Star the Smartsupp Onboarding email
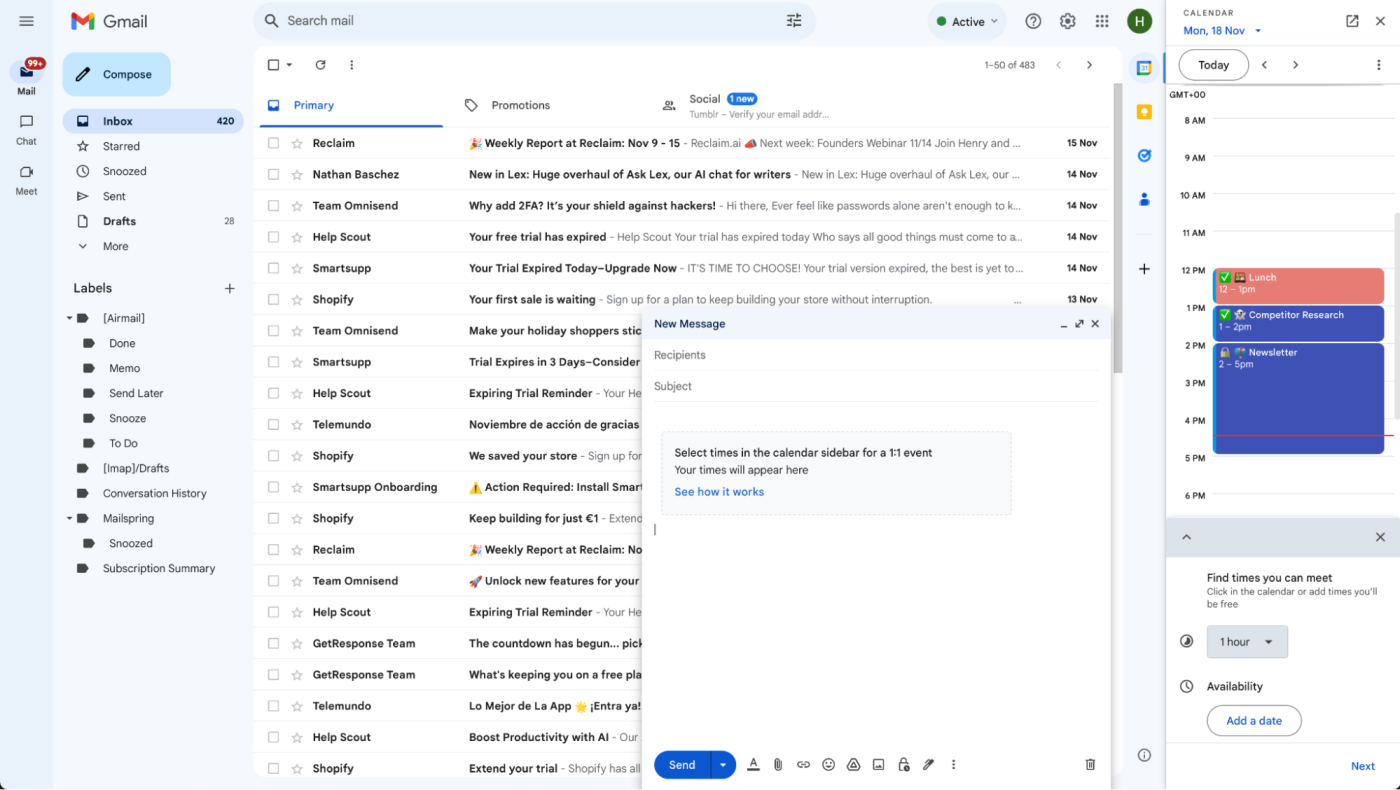The image size is (1400, 790). pyautogui.click(x=297, y=487)
